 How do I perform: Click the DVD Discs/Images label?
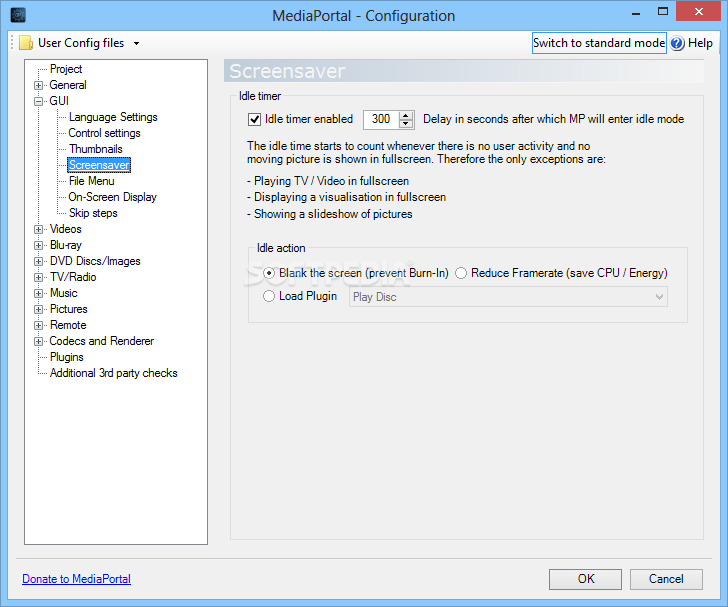[95, 261]
